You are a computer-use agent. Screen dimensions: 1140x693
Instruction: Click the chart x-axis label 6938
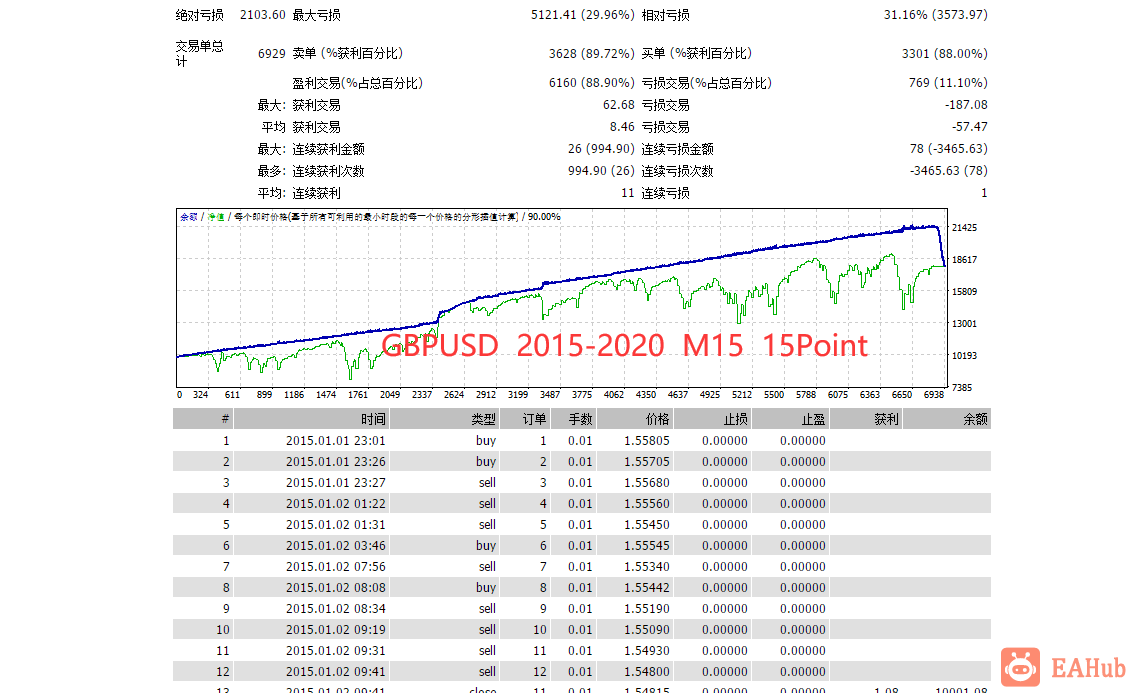pos(934,395)
